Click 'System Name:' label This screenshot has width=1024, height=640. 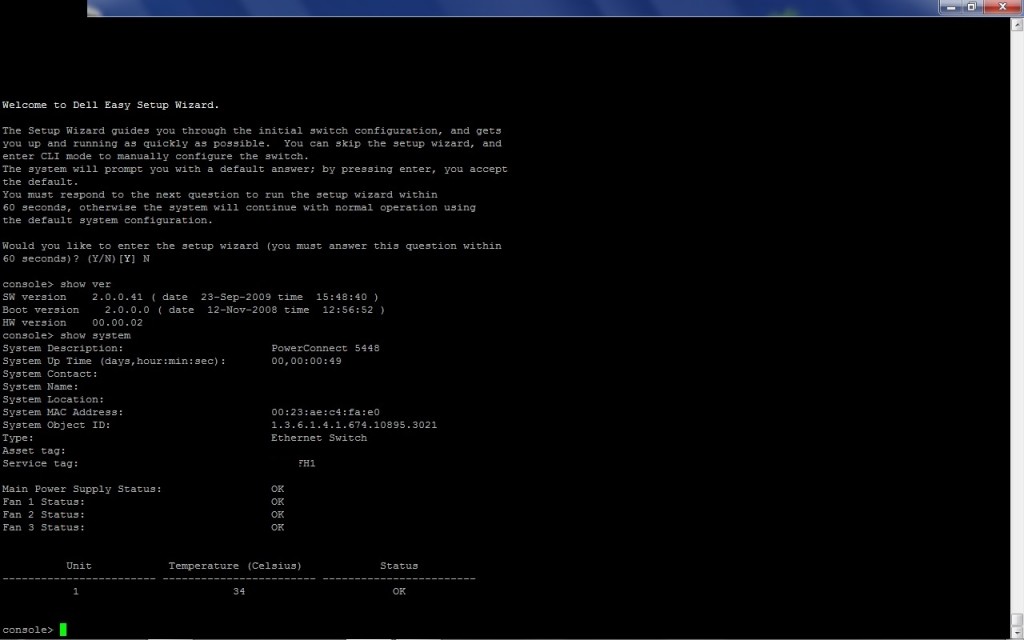[40, 387]
